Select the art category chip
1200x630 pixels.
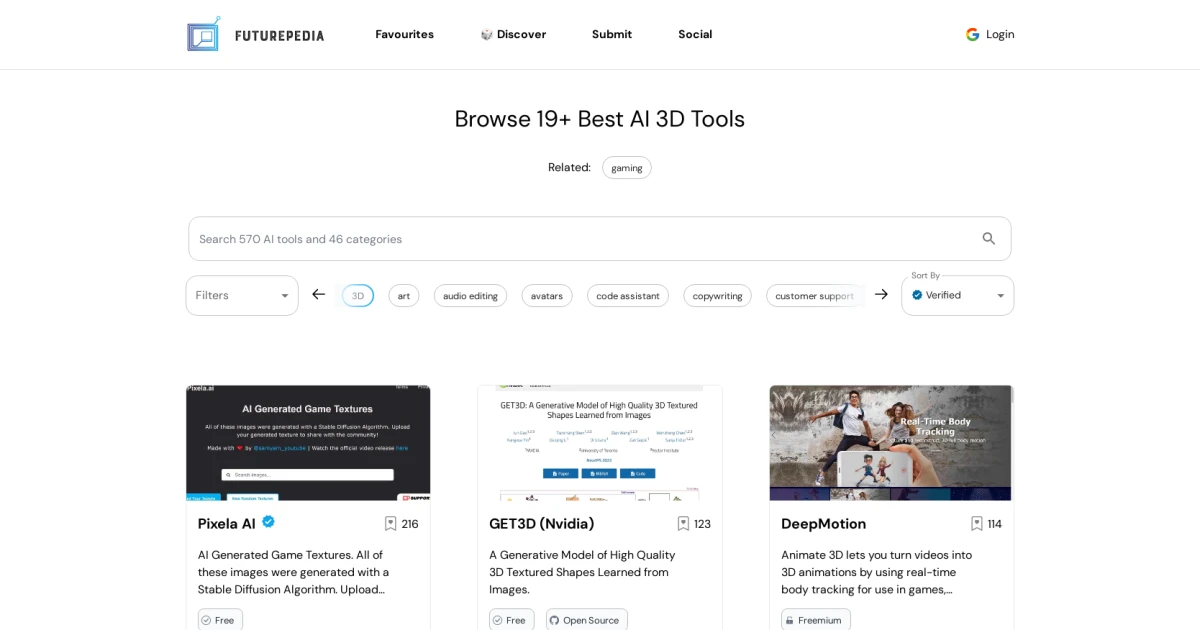[403, 295]
